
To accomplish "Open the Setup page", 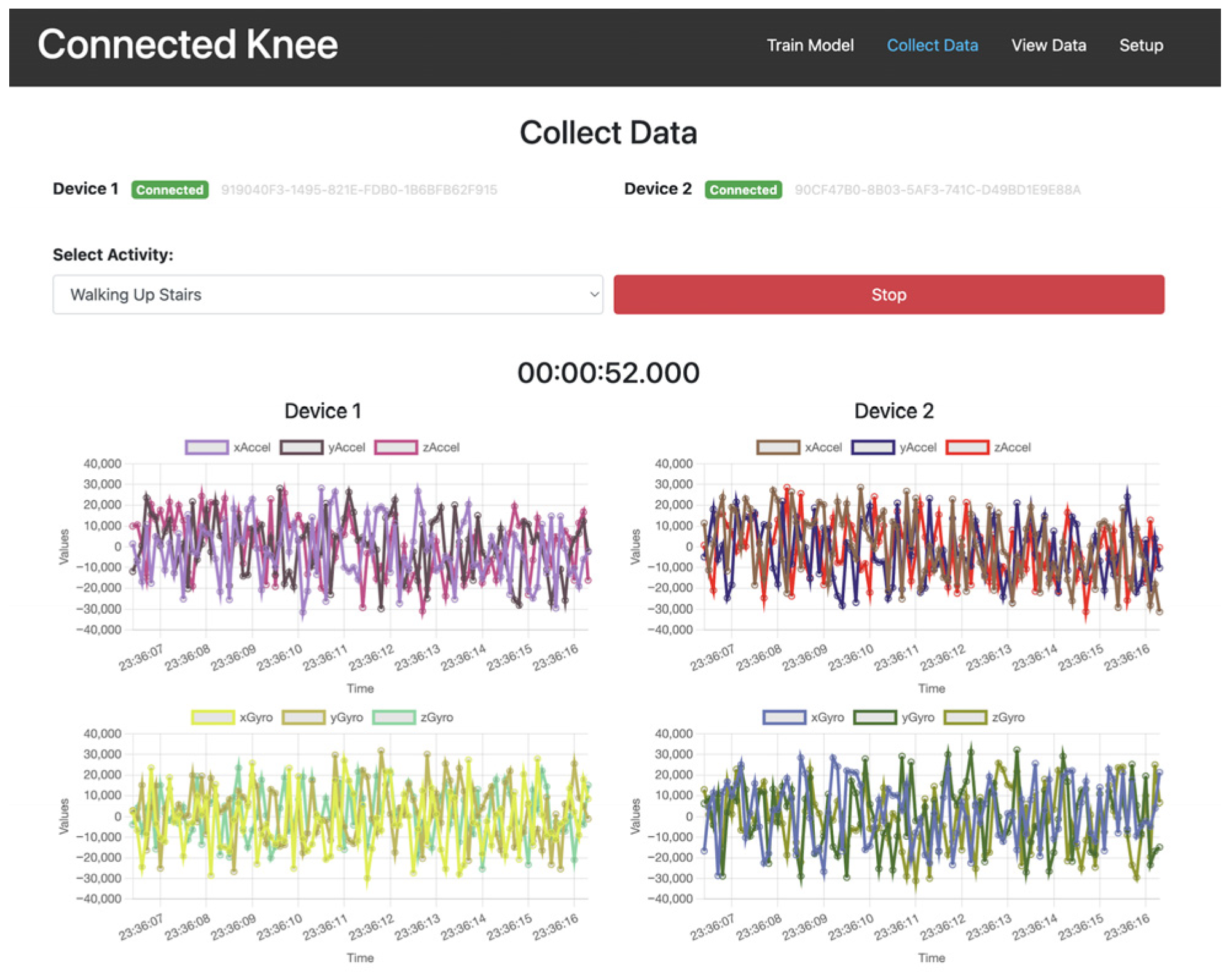I will coord(1140,45).
